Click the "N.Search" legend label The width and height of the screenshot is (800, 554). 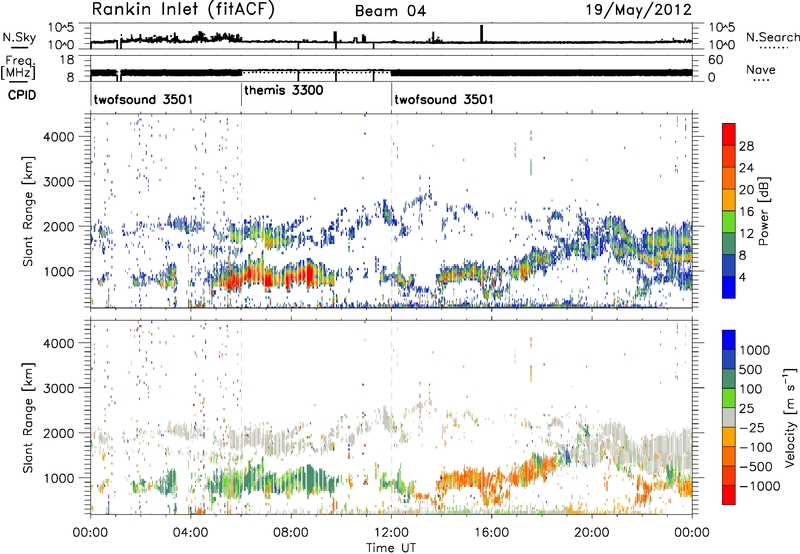(772, 37)
